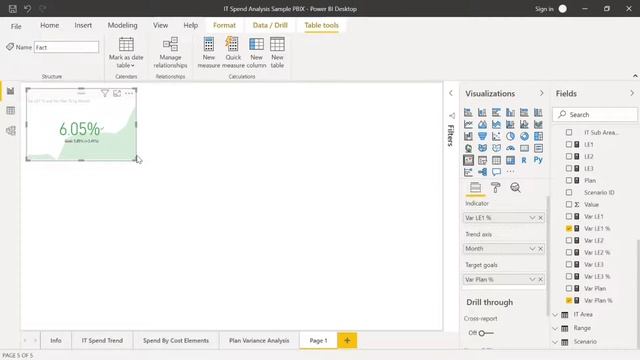Uncheck the Var LE1 % field
Image resolution: width=640 pixels, height=360 pixels.
coord(569,229)
